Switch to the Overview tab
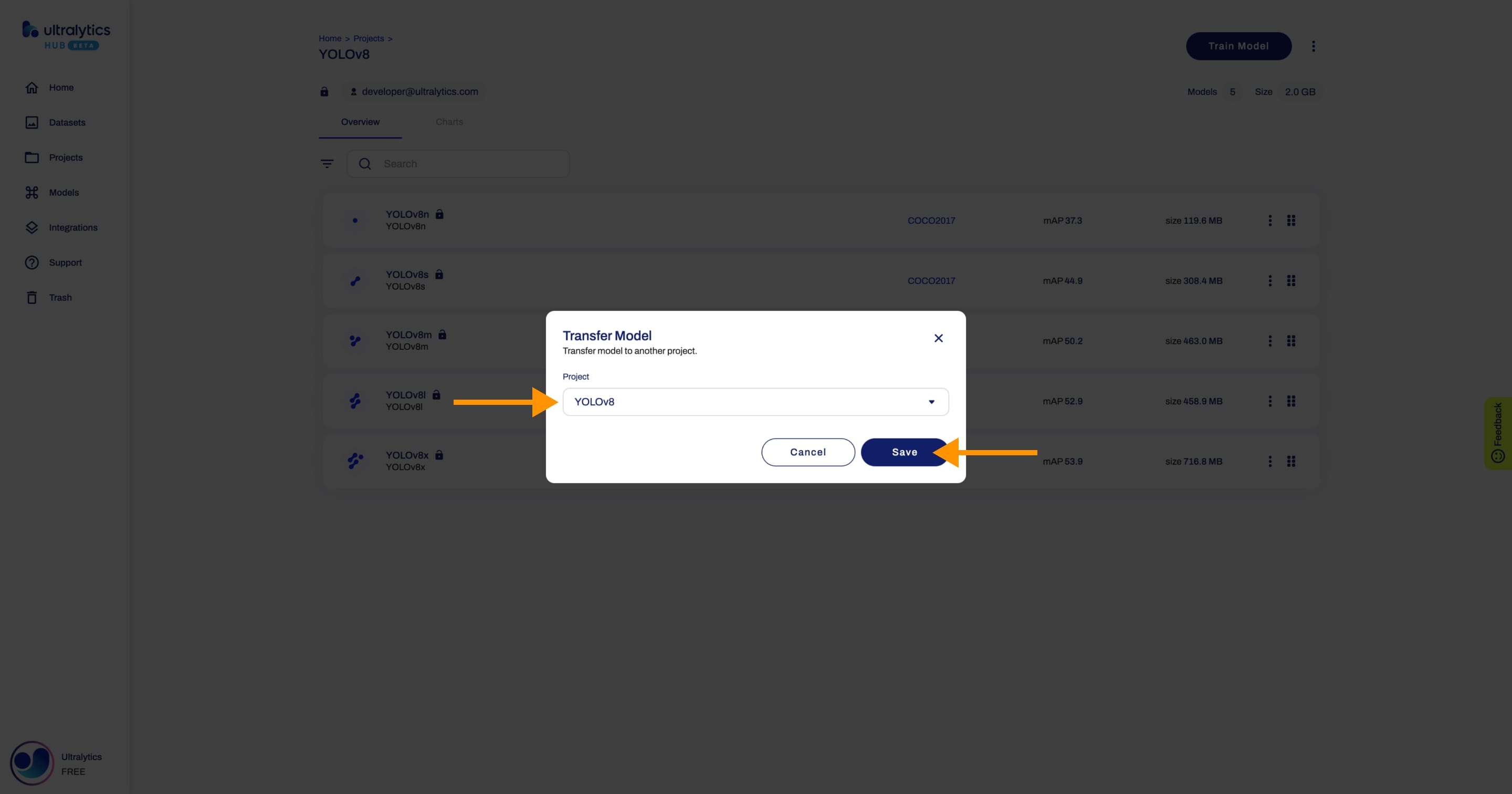1512x794 pixels. point(360,122)
